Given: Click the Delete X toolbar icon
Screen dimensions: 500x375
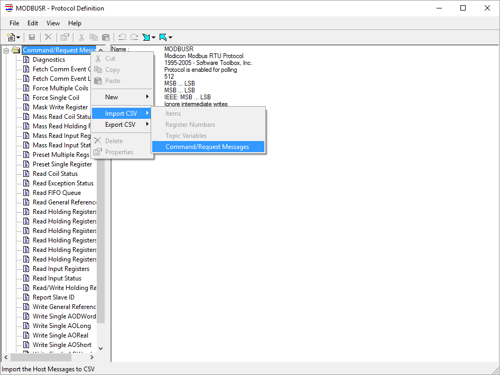Looking at the screenshot, I should click(48, 37).
